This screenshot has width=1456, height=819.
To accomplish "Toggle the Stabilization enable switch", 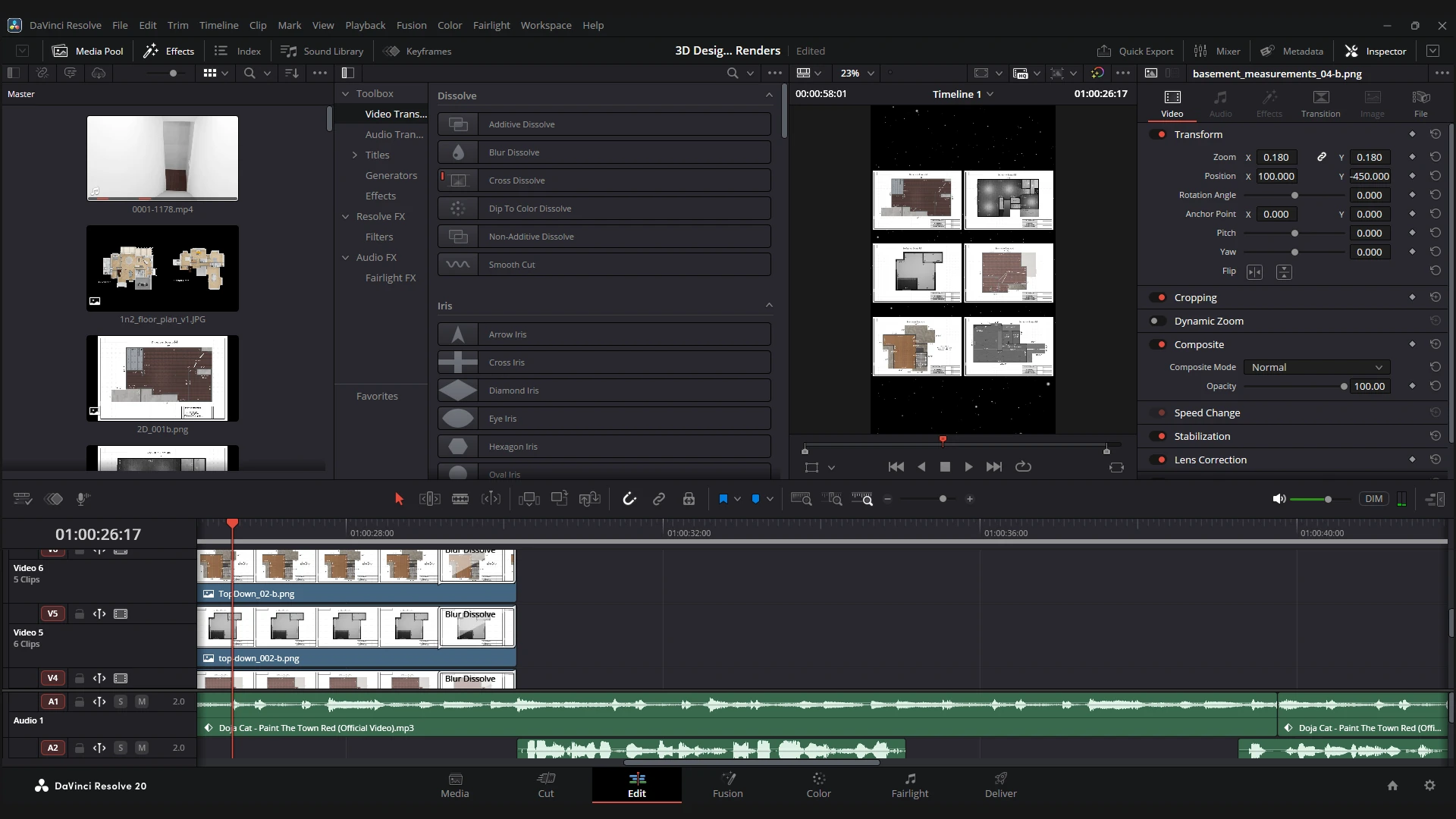I will (x=1158, y=437).
